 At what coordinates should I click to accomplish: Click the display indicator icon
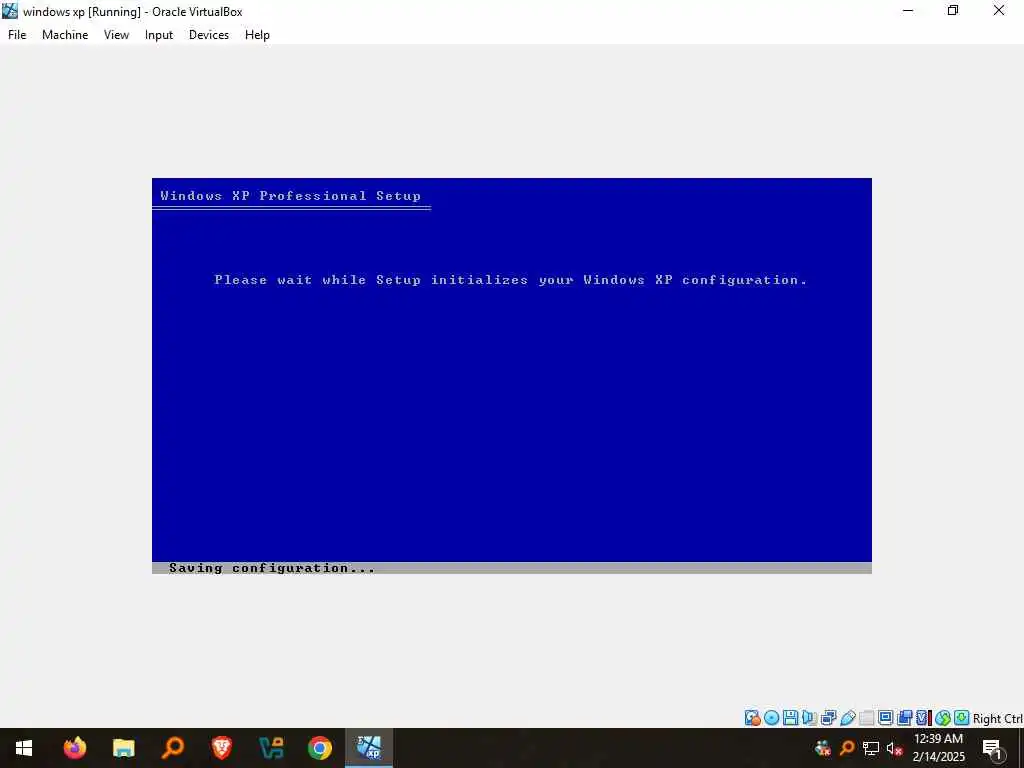click(886, 718)
